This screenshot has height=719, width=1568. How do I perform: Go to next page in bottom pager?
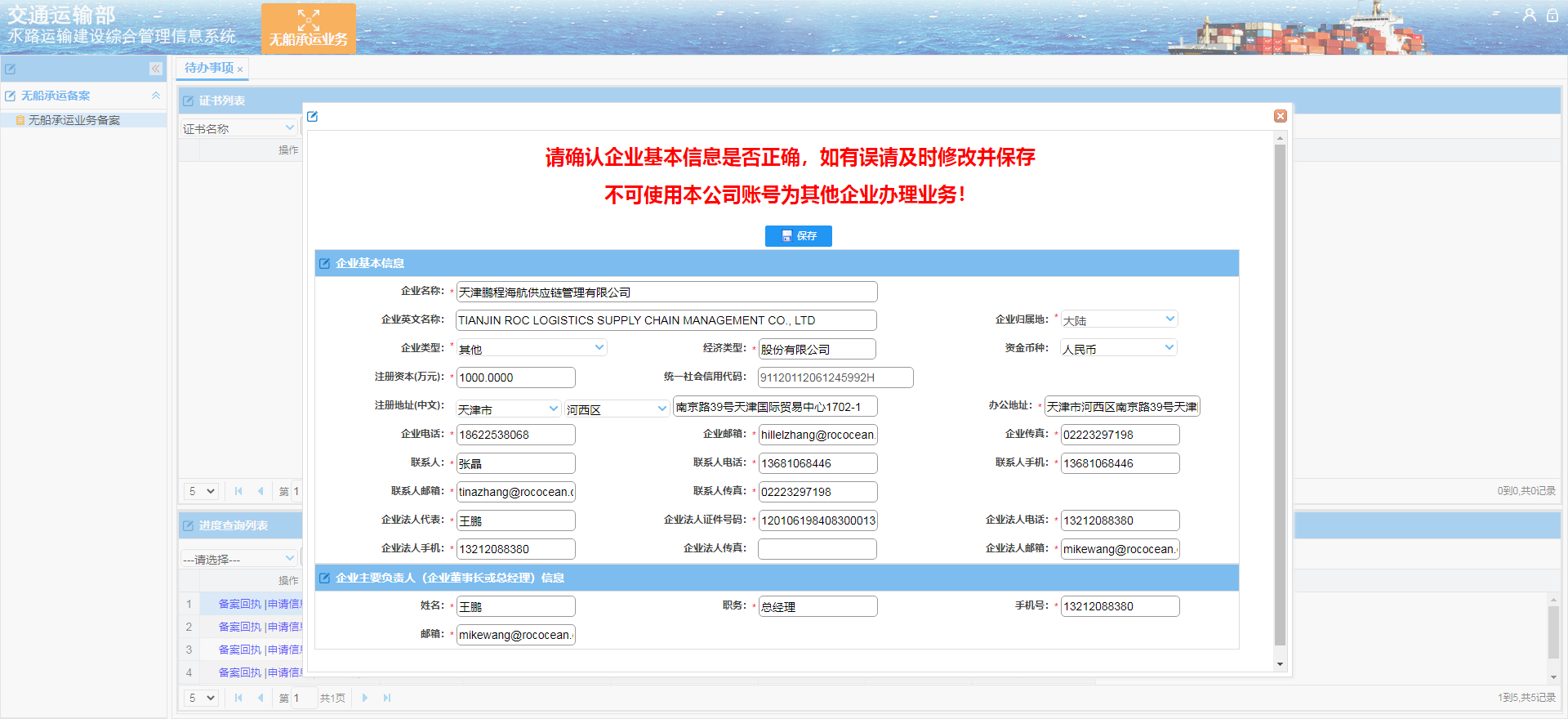click(364, 698)
